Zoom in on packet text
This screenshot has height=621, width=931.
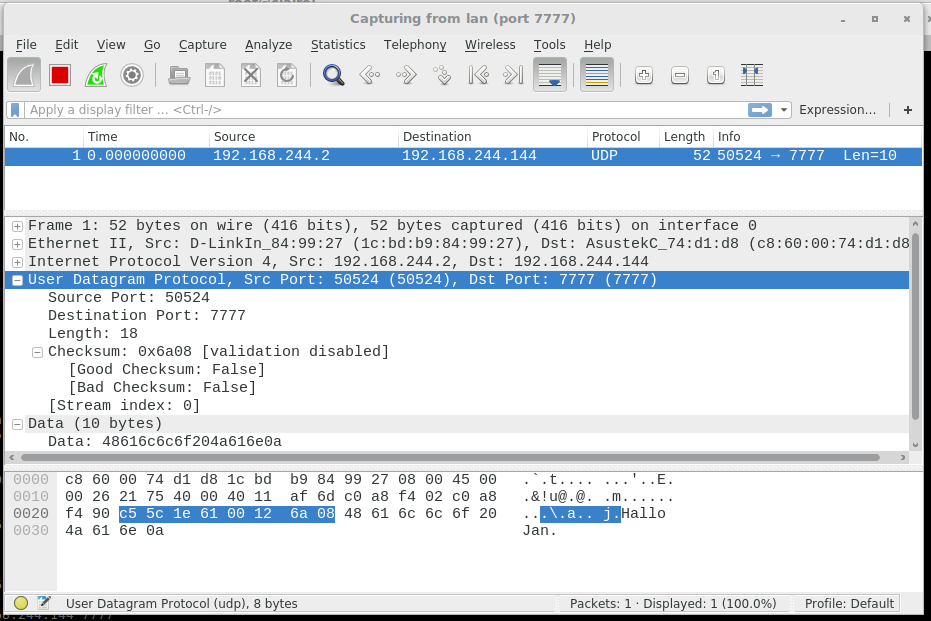click(x=644, y=75)
